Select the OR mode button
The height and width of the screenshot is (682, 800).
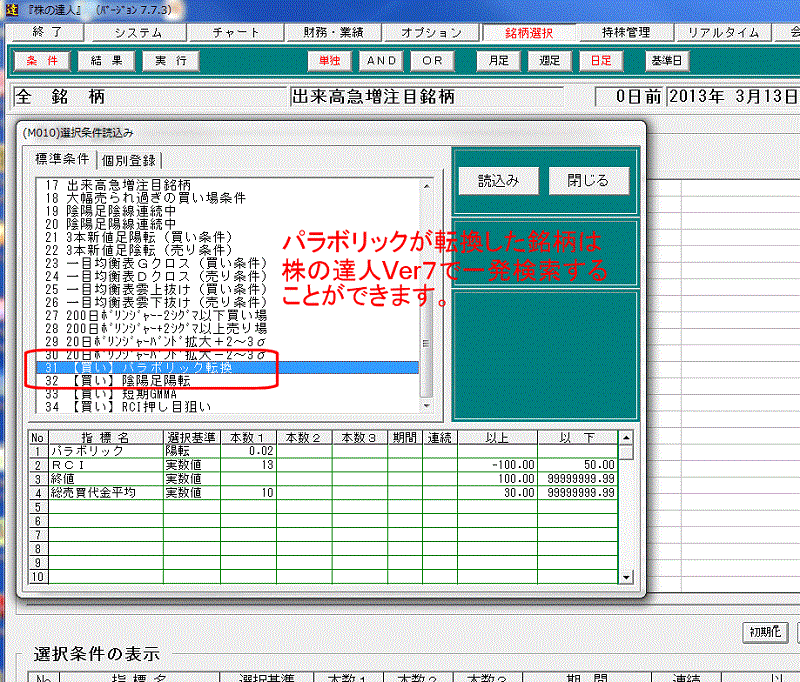432,61
